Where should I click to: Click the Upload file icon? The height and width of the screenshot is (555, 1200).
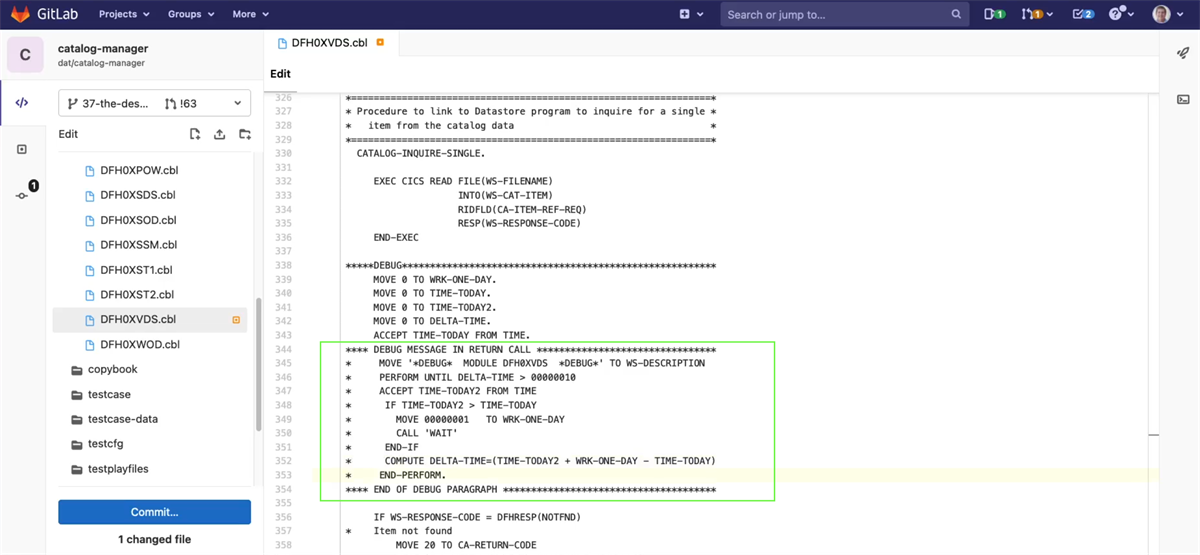tap(219, 134)
